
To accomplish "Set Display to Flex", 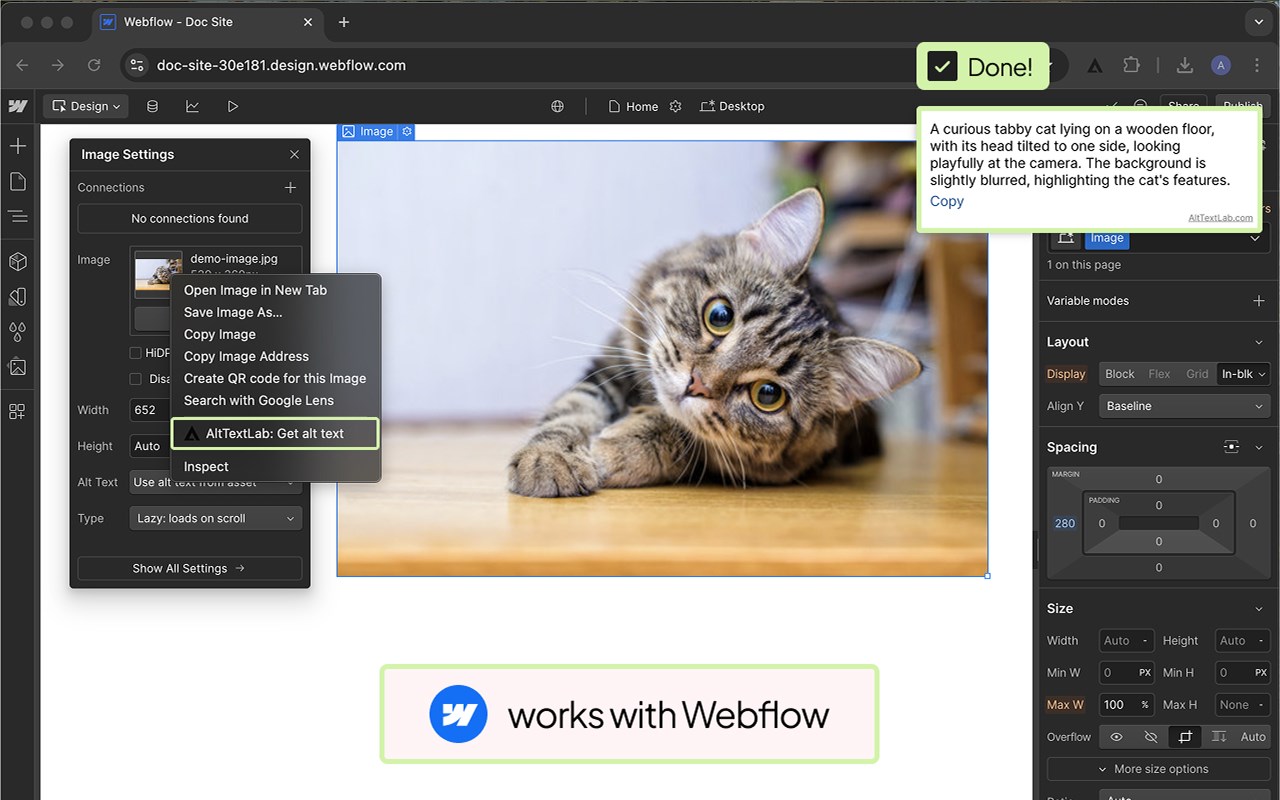I will click(1159, 374).
